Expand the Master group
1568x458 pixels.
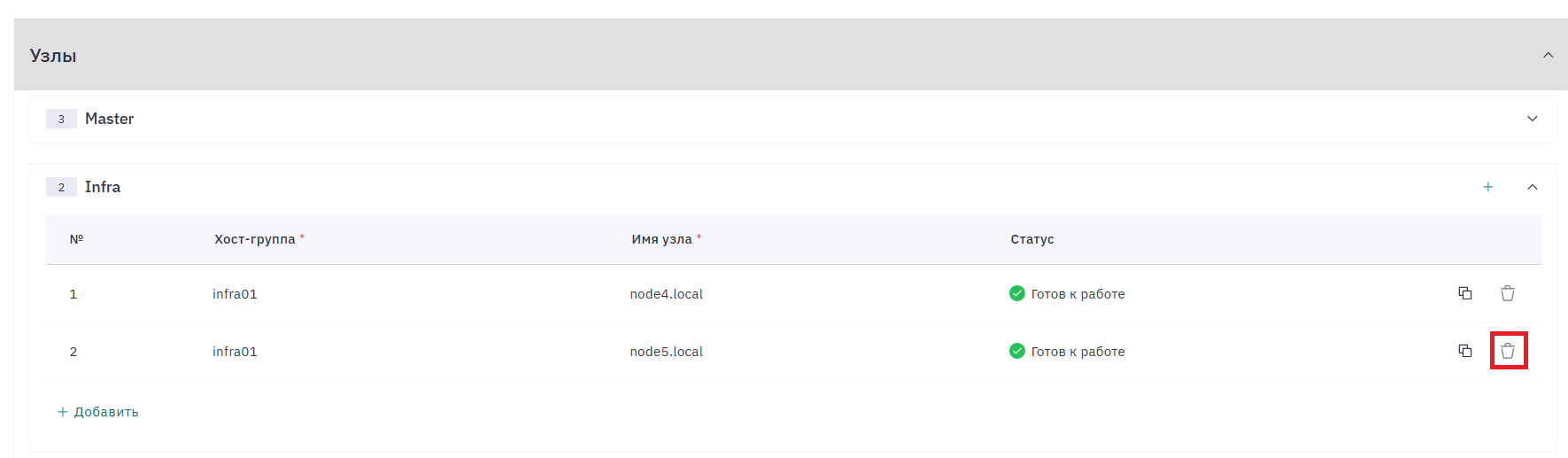click(1533, 119)
